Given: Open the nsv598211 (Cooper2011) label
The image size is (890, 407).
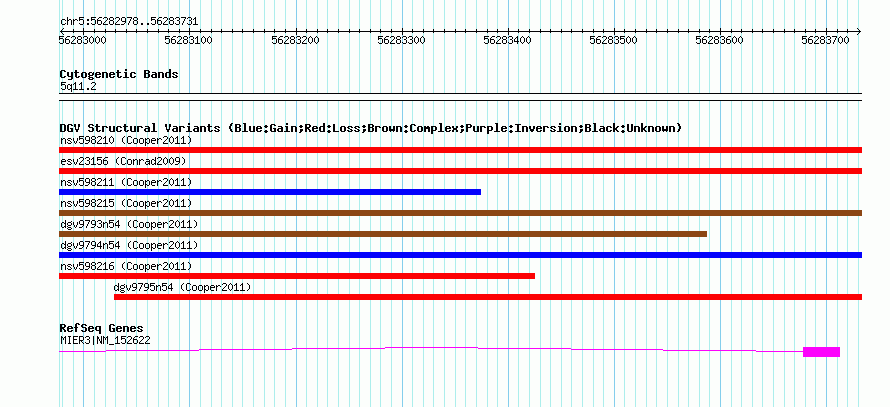Looking at the screenshot, I should [x=126, y=182].
